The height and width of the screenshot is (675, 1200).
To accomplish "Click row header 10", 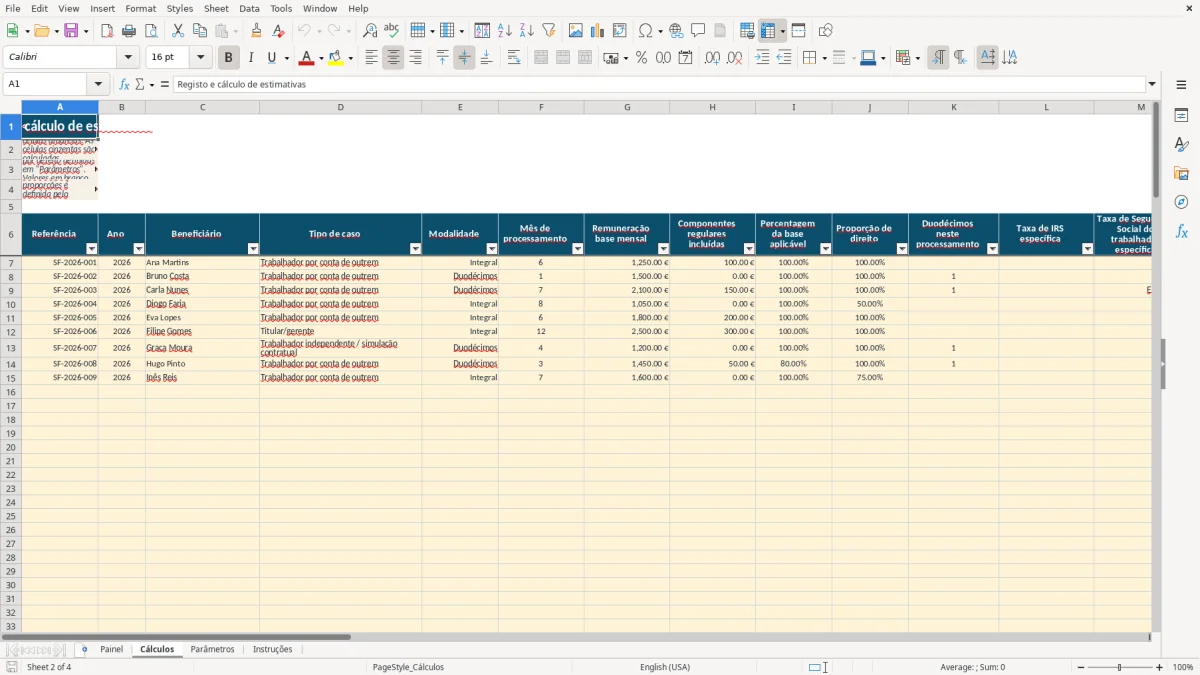I will click(x=11, y=304).
